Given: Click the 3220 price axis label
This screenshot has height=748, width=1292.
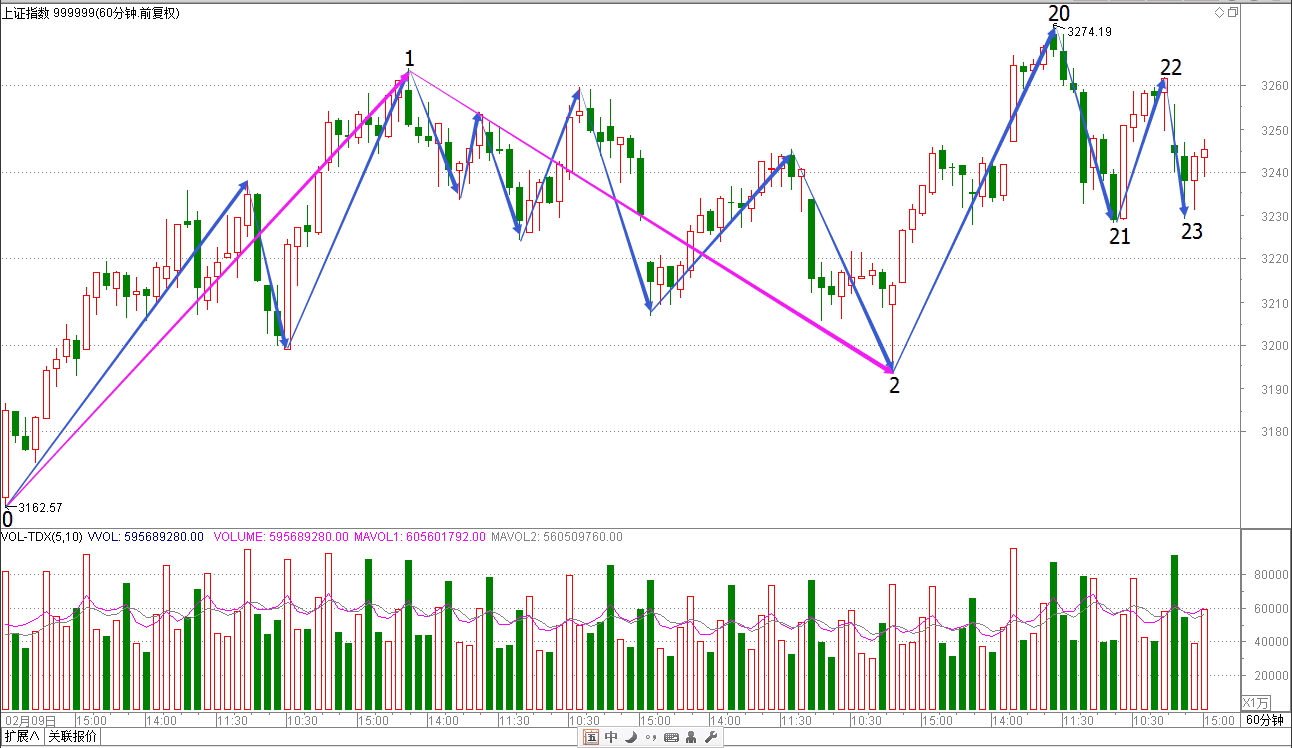Looking at the screenshot, I should (x=1275, y=259).
